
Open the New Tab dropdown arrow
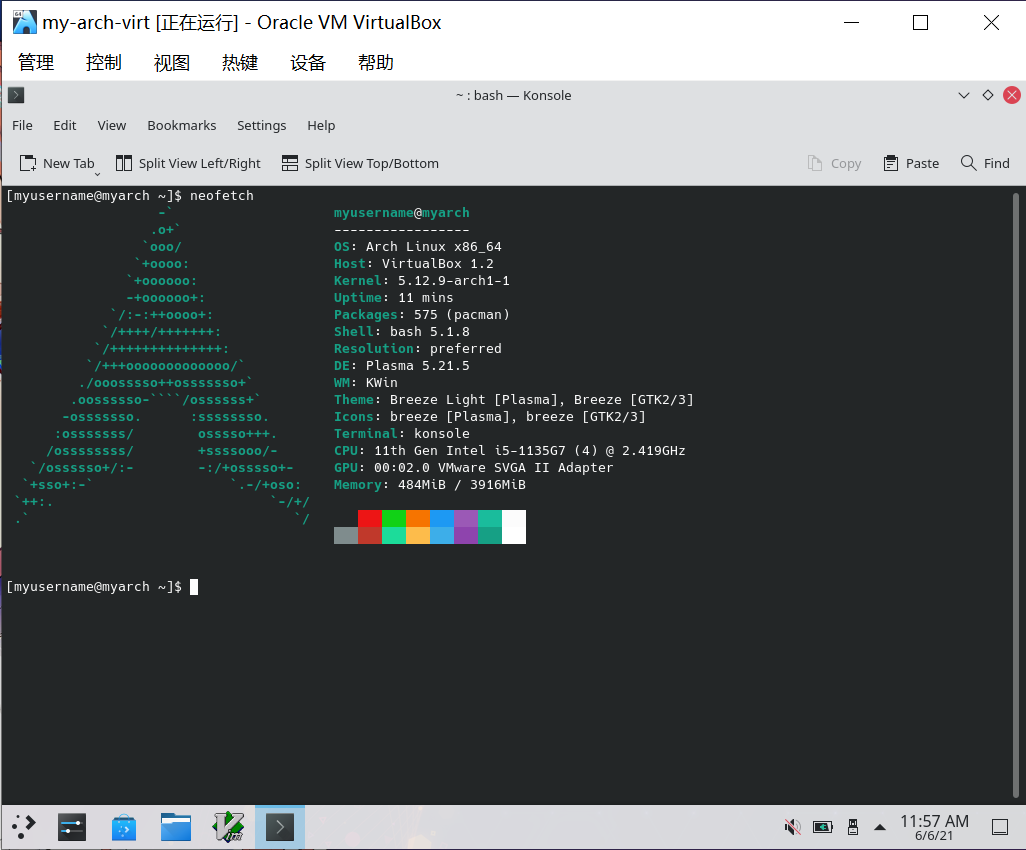[x=98, y=173]
